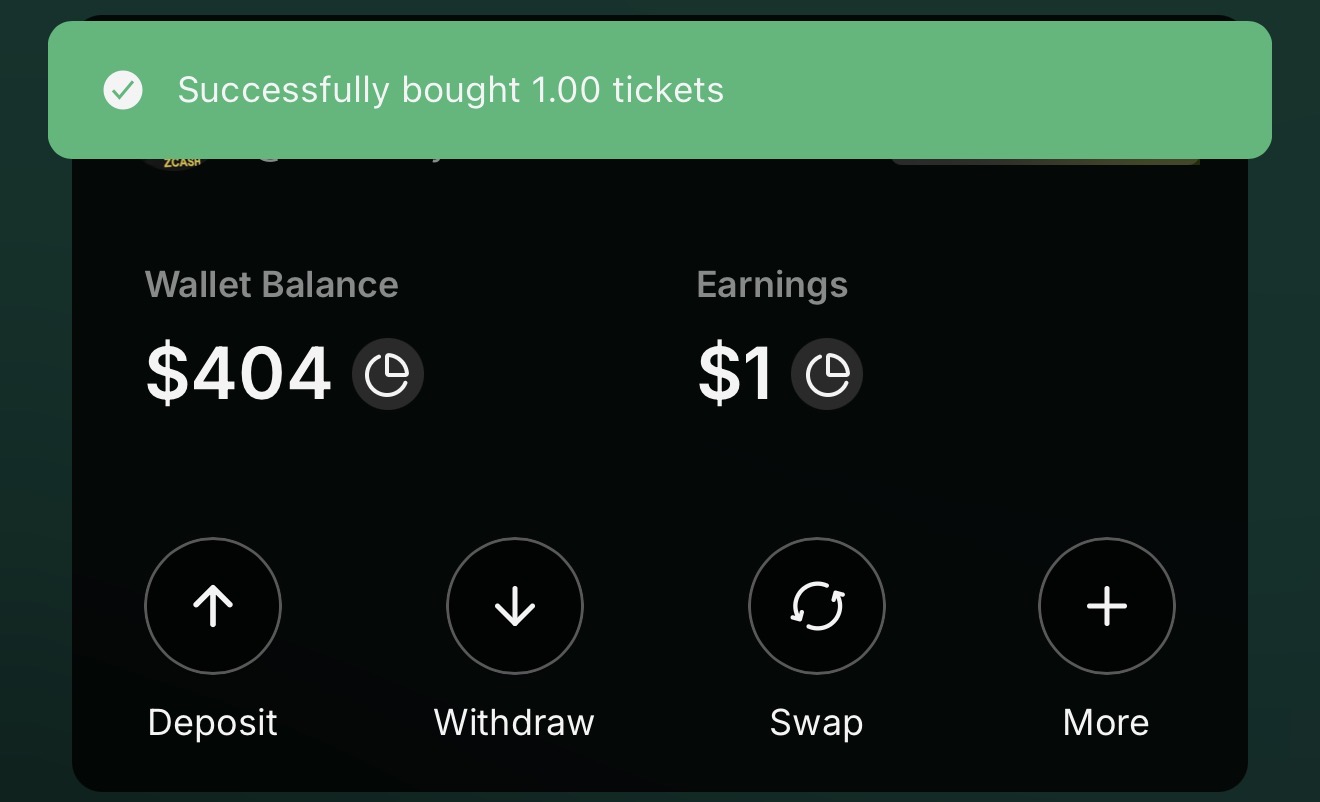
Task: Tap the partly hidden button behind the toast's right edge
Action: 1045,161
